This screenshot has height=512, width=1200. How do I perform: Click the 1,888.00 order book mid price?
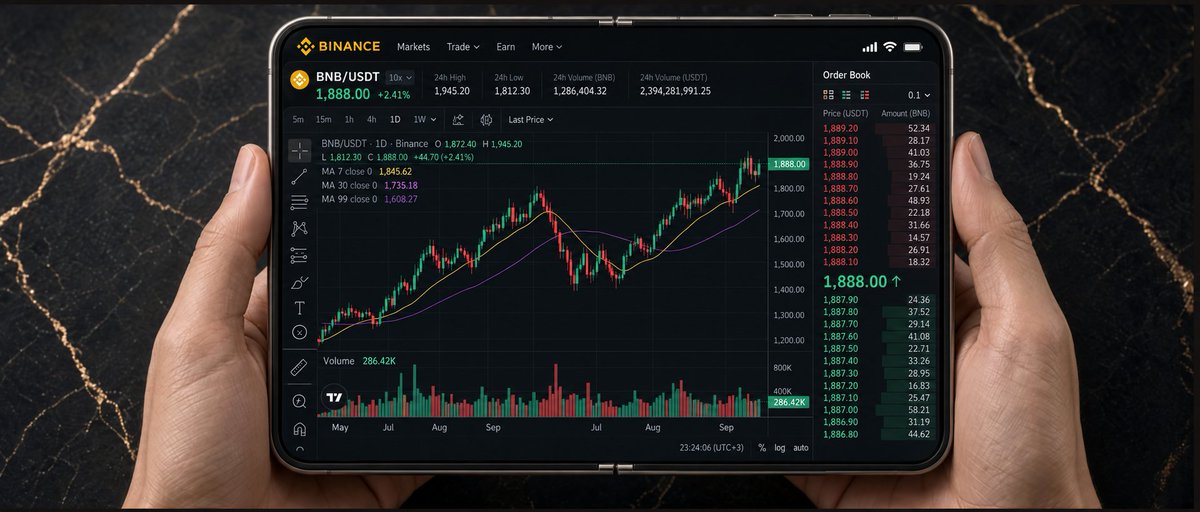click(x=853, y=282)
